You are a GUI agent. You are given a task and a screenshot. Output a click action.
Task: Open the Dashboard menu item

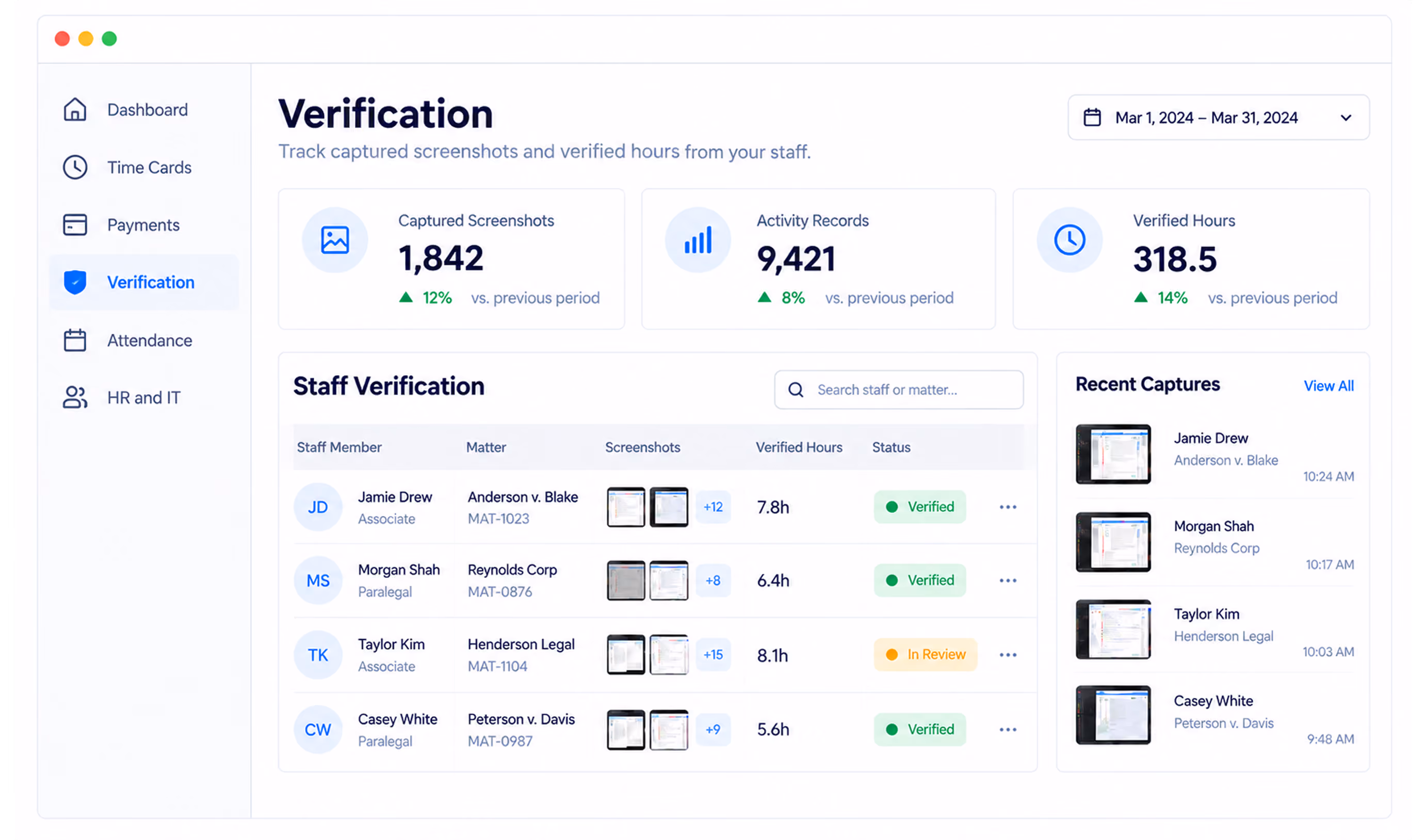click(144, 110)
